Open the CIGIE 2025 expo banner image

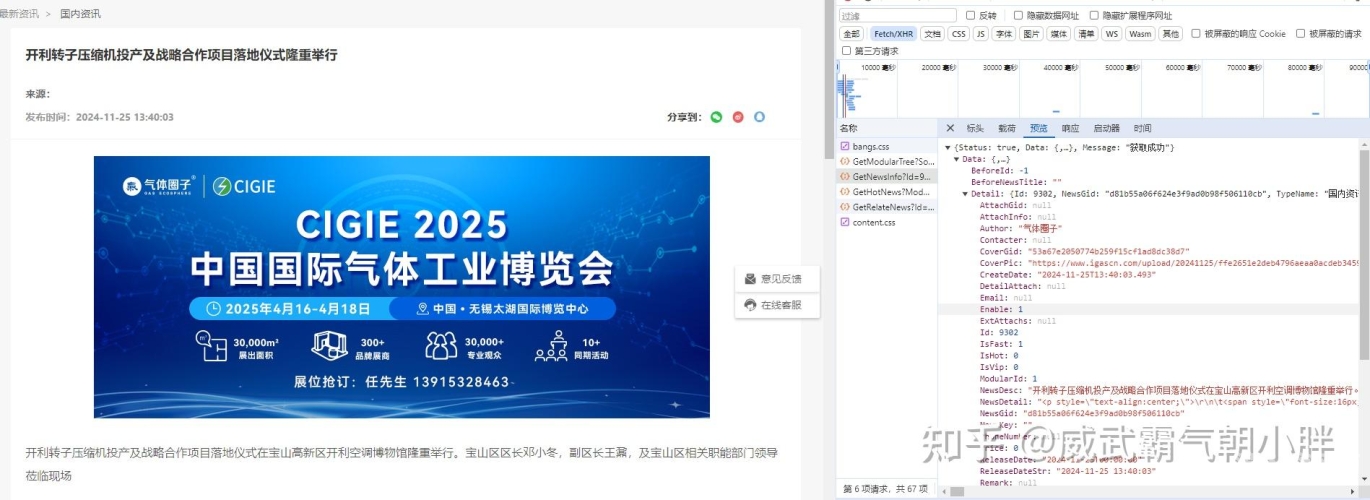pyautogui.click(x=402, y=287)
